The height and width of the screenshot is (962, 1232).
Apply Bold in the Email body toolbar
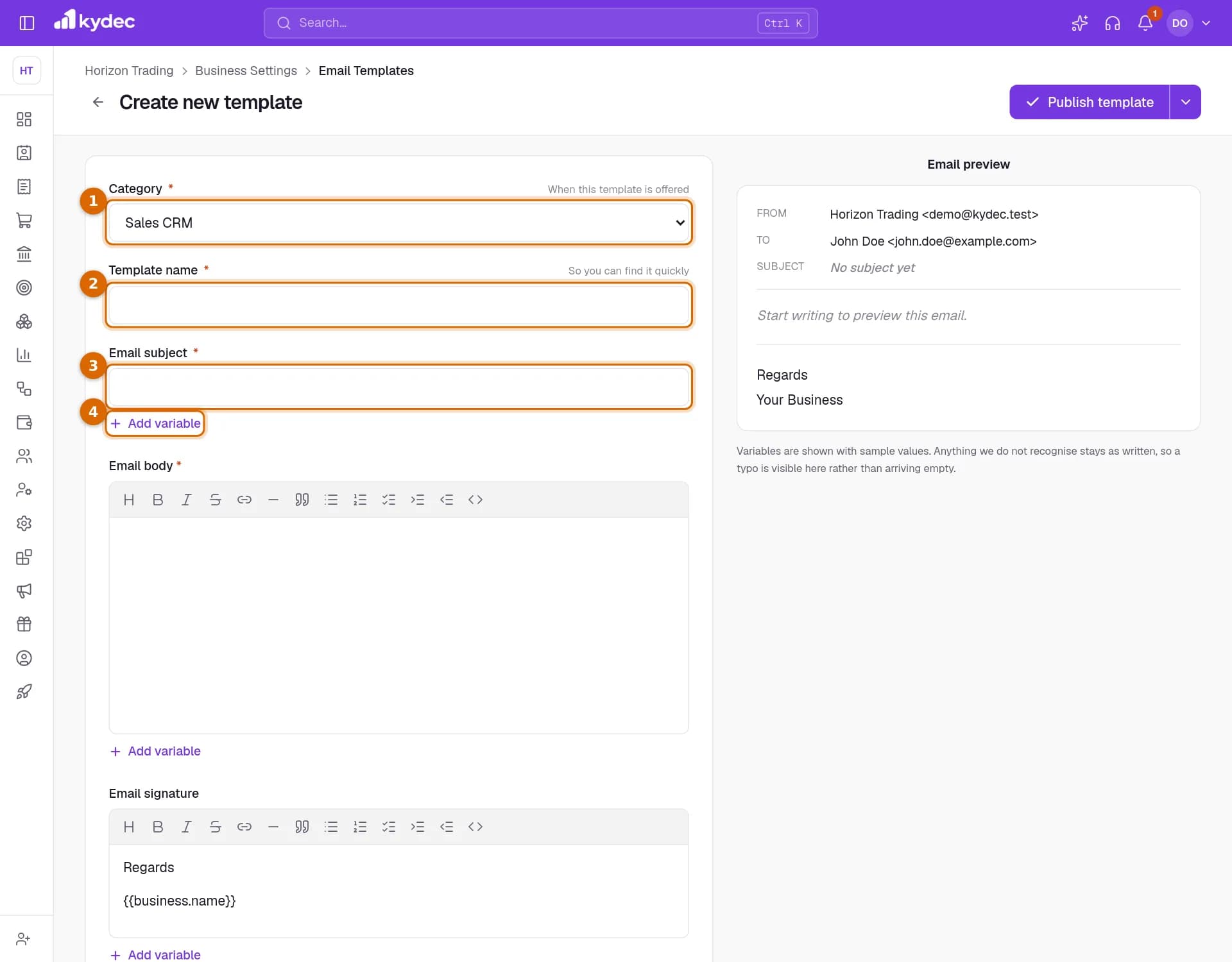coord(158,500)
